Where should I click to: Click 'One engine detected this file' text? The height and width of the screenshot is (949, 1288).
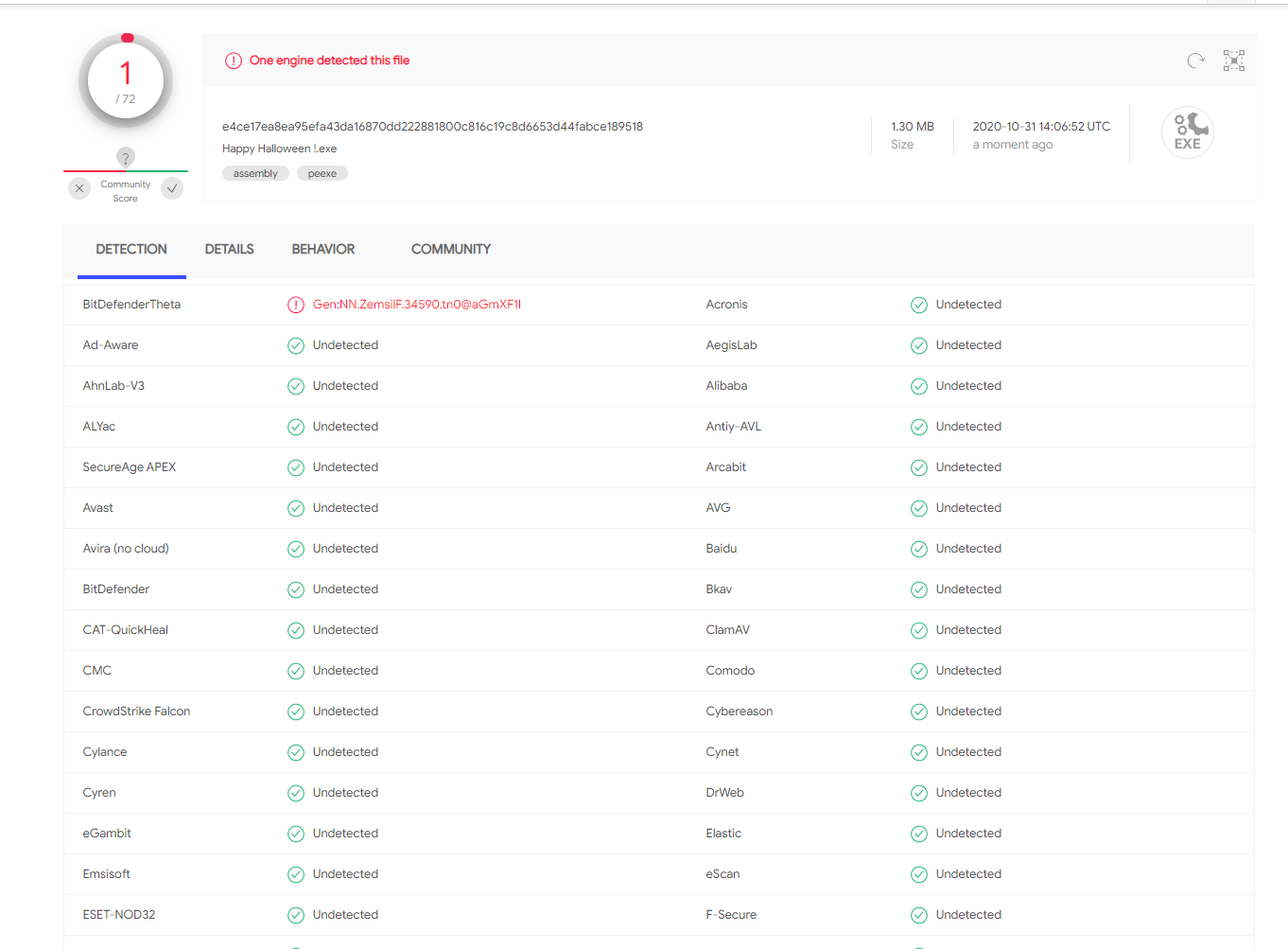point(329,61)
